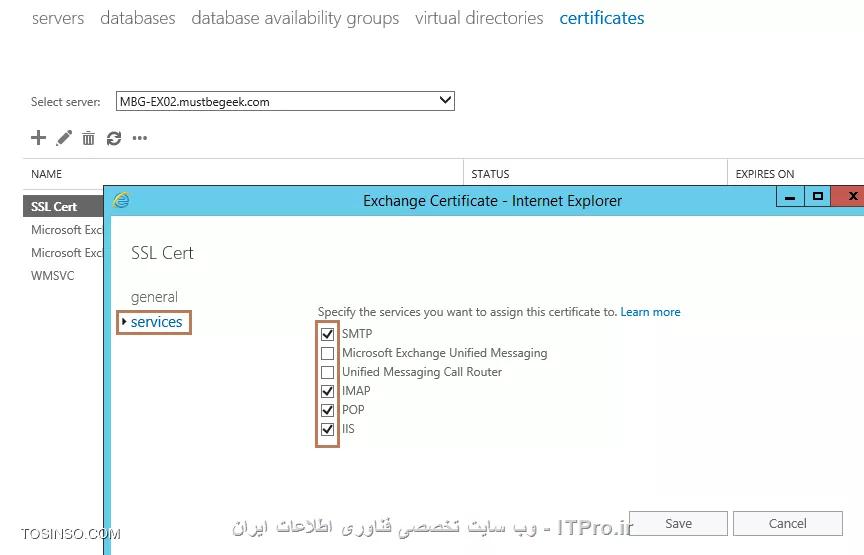Uncheck the SMTP service checkbox
The image size is (864, 555).
click(x=327, y=334)
